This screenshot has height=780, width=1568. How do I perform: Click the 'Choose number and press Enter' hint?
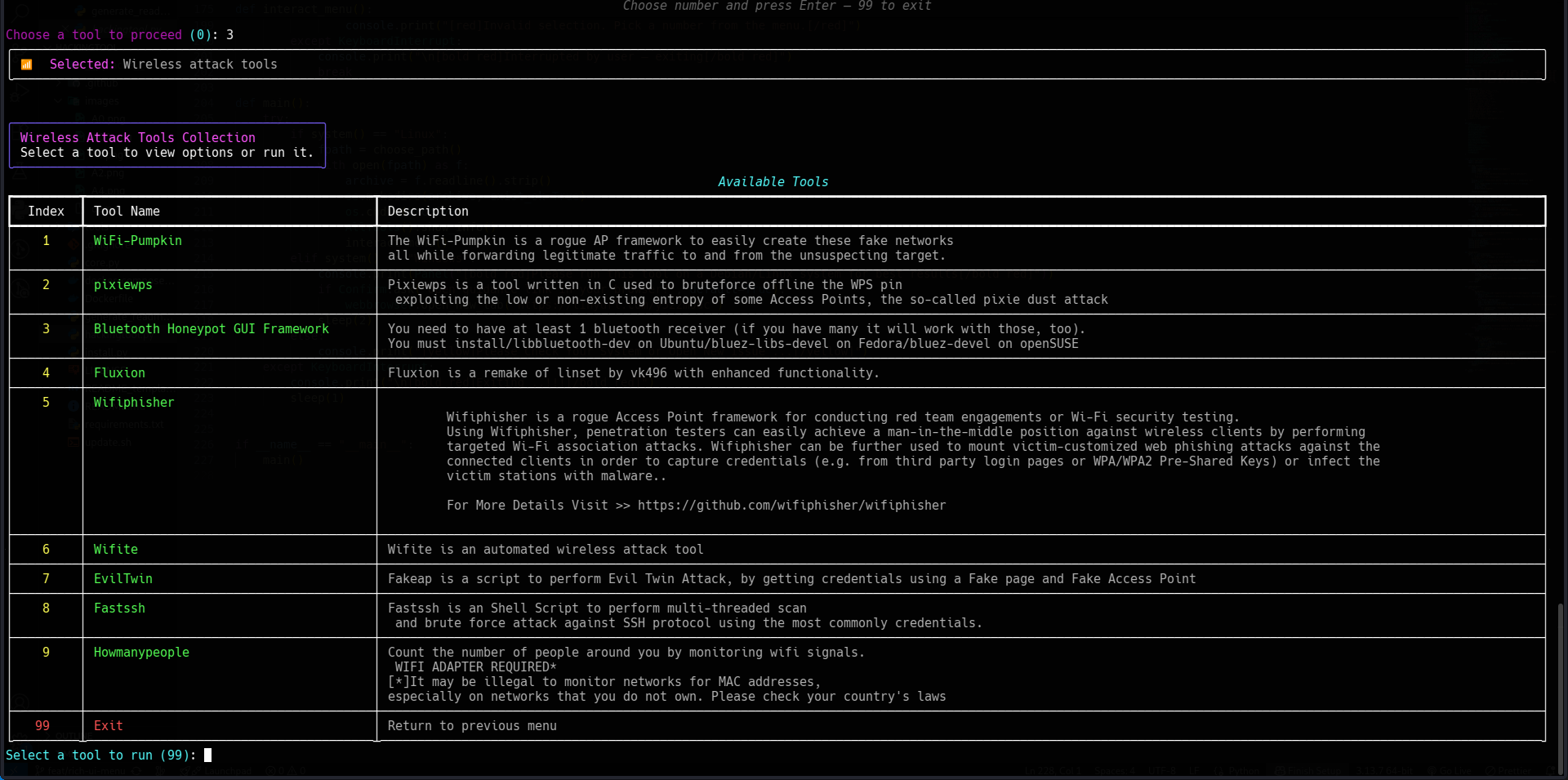(x=777, y=7)
